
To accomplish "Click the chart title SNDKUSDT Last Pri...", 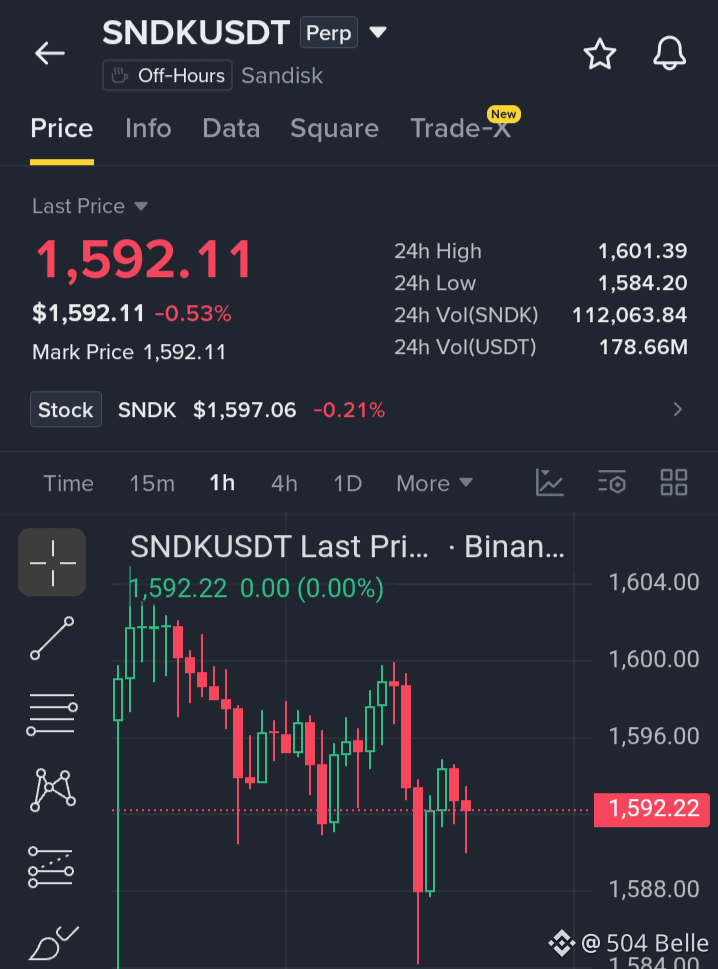I will tap(279, 547).
